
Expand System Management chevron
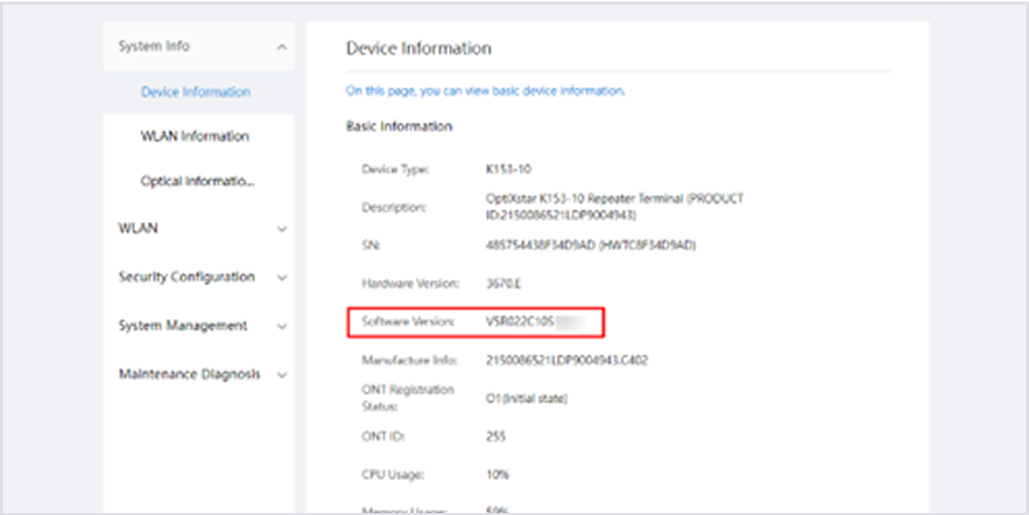point(282,326)
